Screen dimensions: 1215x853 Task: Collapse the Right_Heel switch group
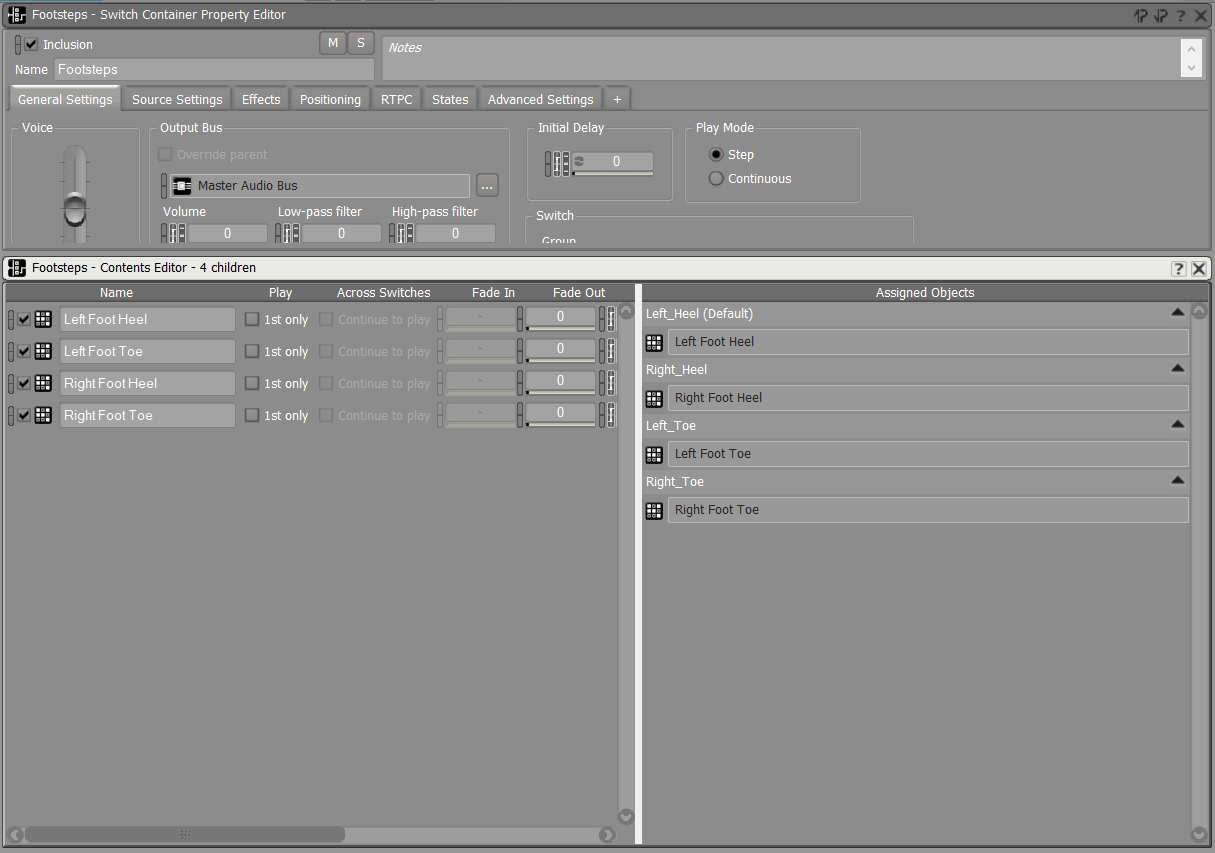point(1177,369)
